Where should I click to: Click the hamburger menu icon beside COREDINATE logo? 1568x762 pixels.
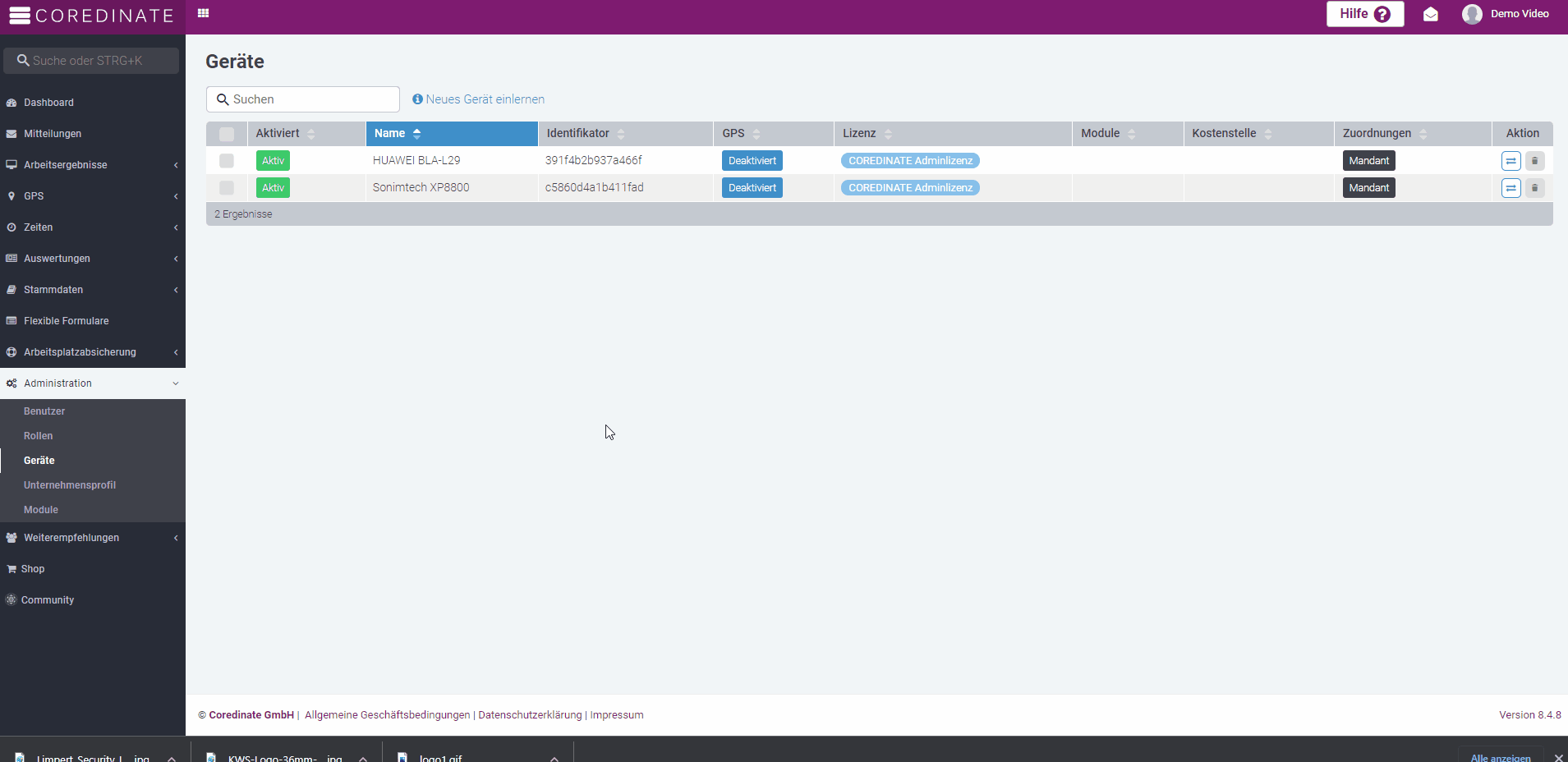(20, 16)
